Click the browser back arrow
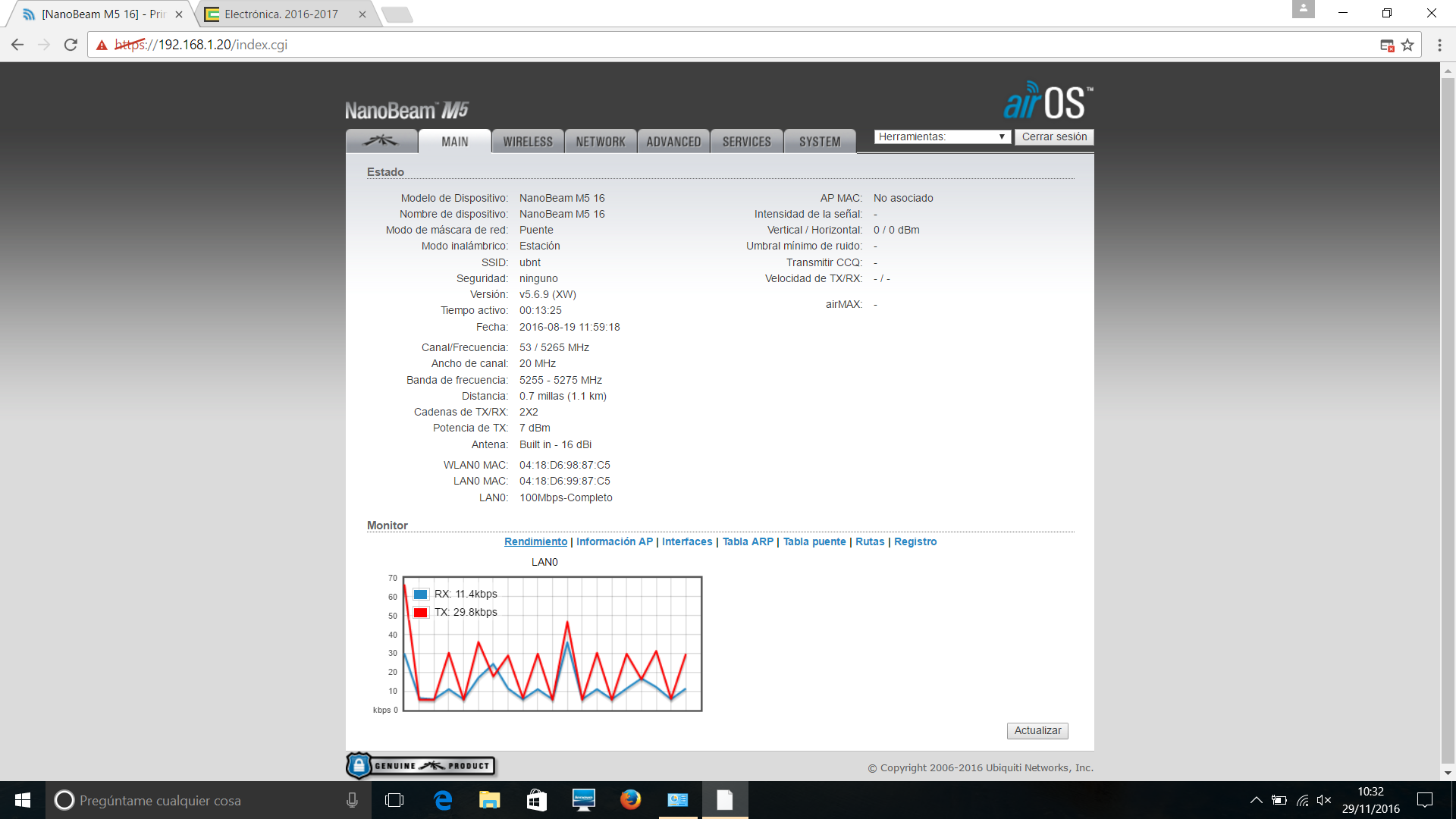1456x819 pixels. pyautogui.click(x=17, y=45)
